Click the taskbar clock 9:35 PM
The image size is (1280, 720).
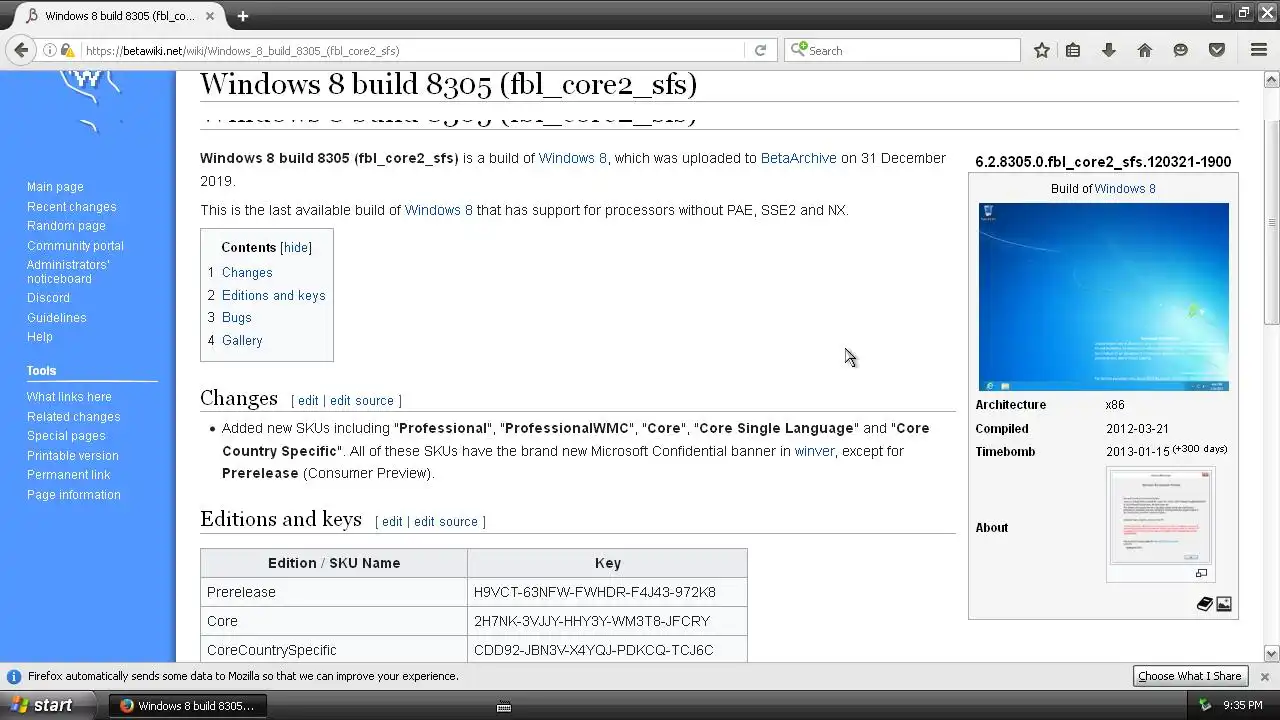coord(1242,705)
